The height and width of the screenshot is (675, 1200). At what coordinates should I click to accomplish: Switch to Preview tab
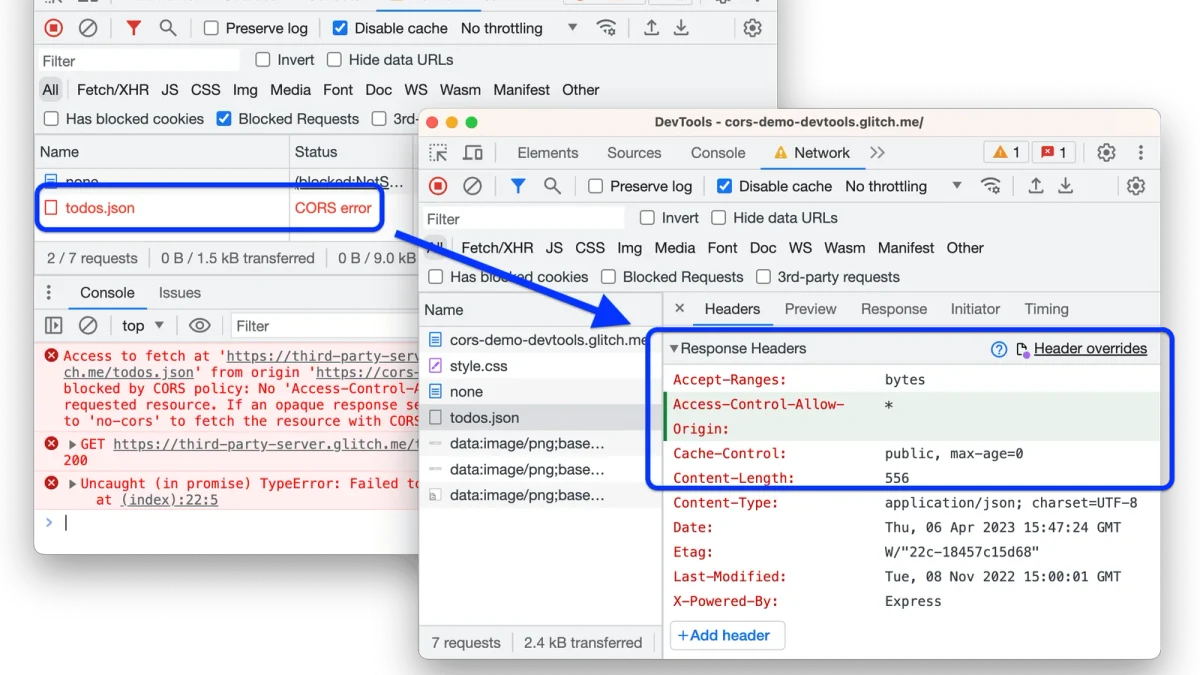coord(810,309)
